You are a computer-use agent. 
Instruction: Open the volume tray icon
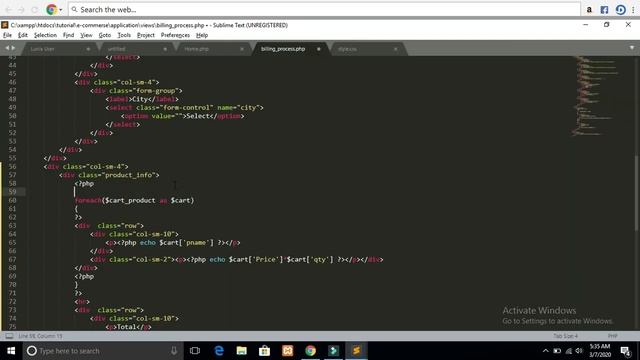pyautogui.click(x=579, y=351)
